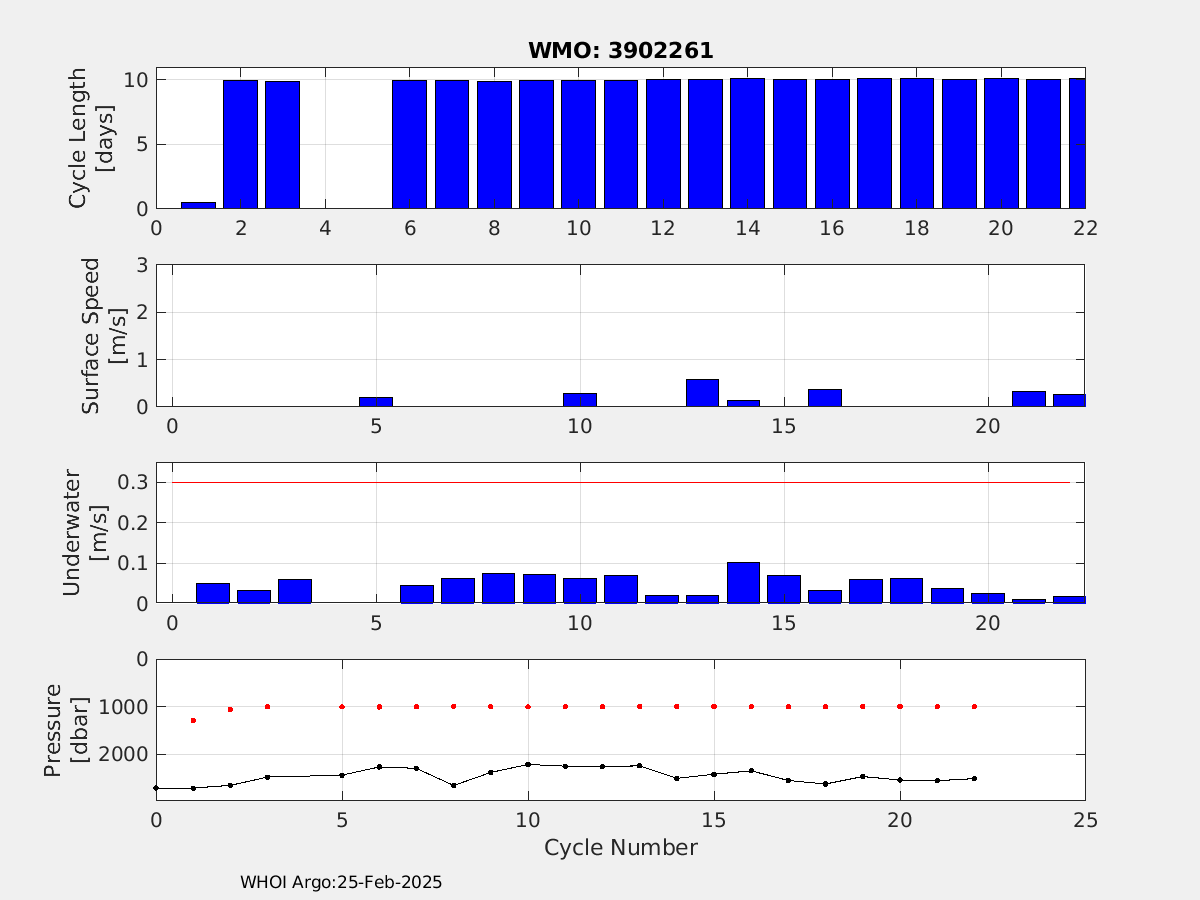This screenshot has height=900, width=1200.
Task: Click the black pressure point at cycle 10
Action: [528, 764]
